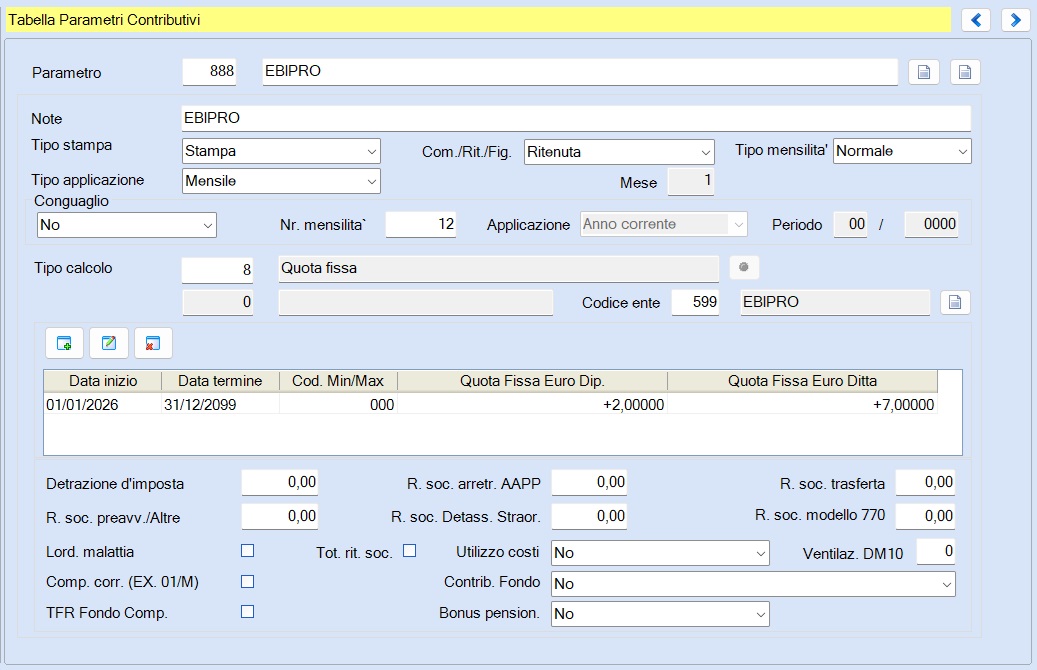Screen dimensions: 1037x670
Task: Enable TFR Fondo Comp. checkbox
Action: coord(247,612)
